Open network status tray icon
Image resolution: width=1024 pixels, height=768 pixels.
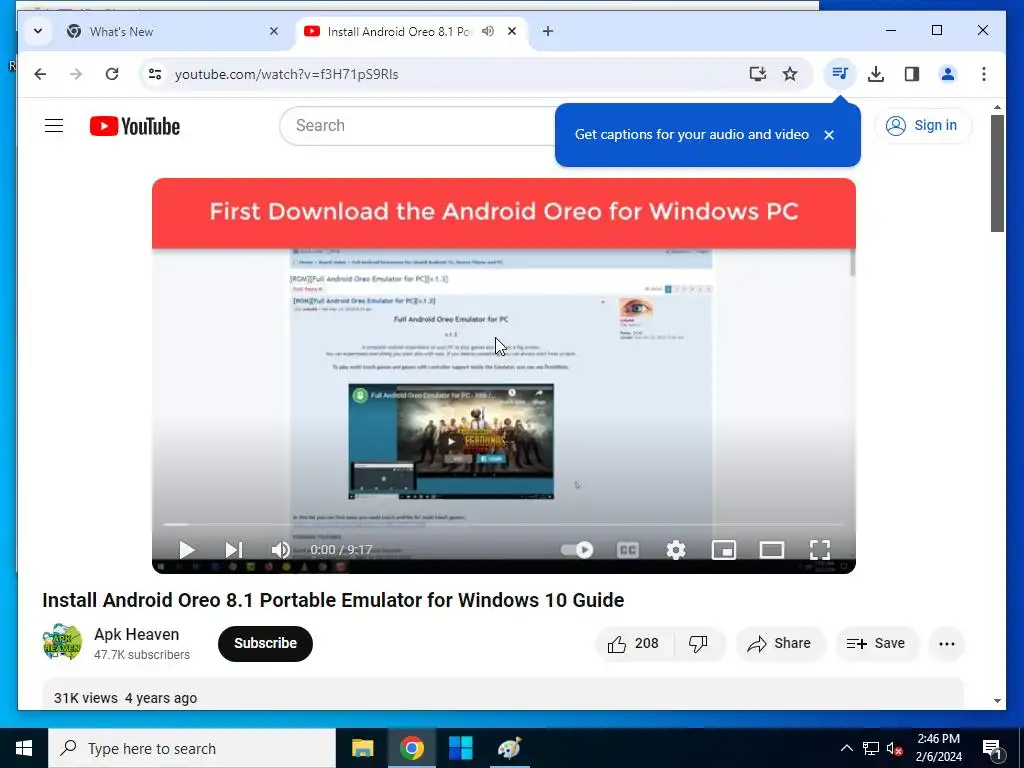[x=871, y=749]
